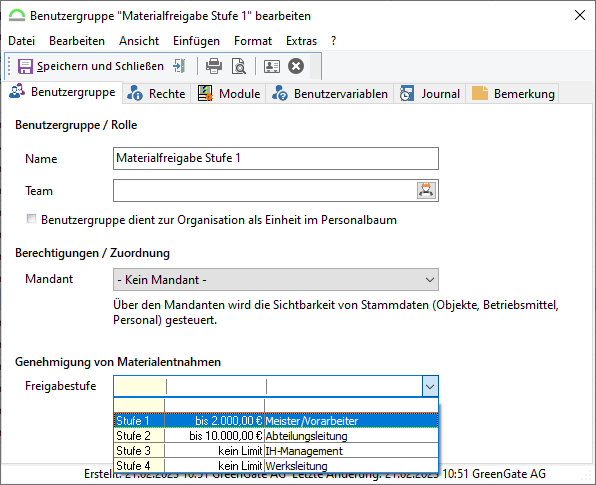Collapse the Freigabestufe dropdown arrow
596x485 pixels.
tap(430, 387)
